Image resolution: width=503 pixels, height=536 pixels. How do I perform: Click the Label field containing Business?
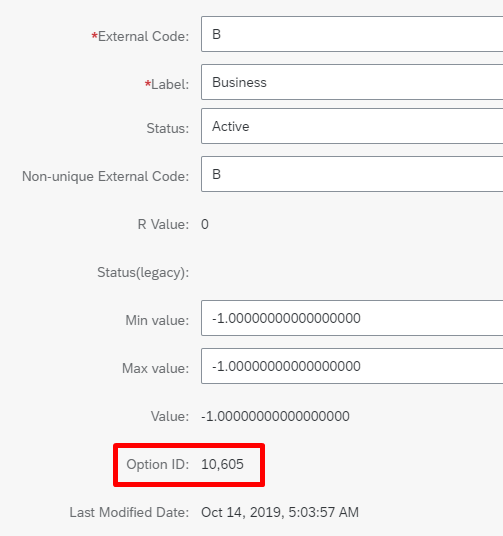pos(352,82)
